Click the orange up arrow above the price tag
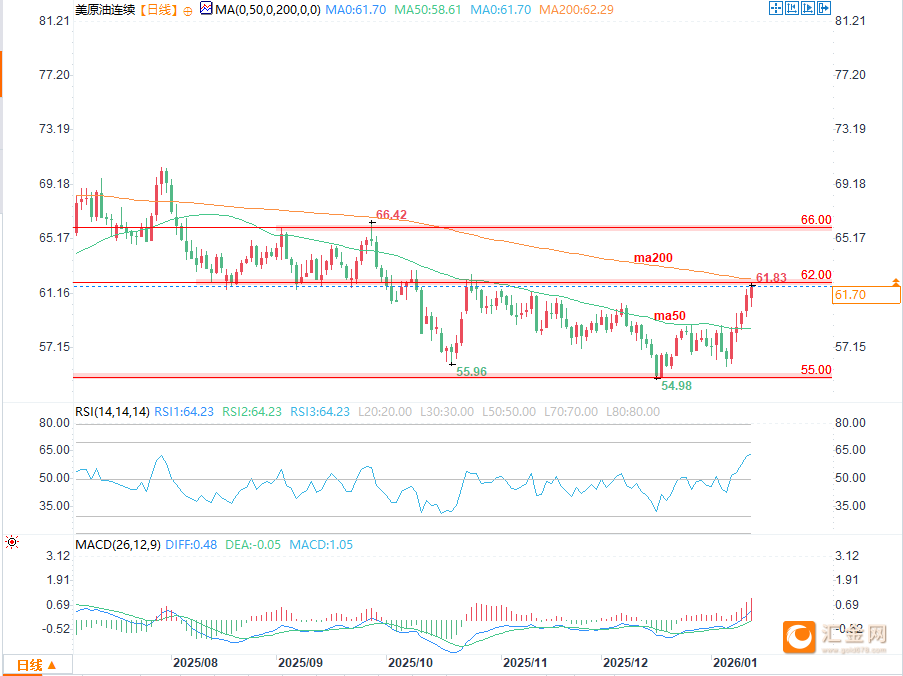Screen dimensions: 903x676 click(896, 282)
